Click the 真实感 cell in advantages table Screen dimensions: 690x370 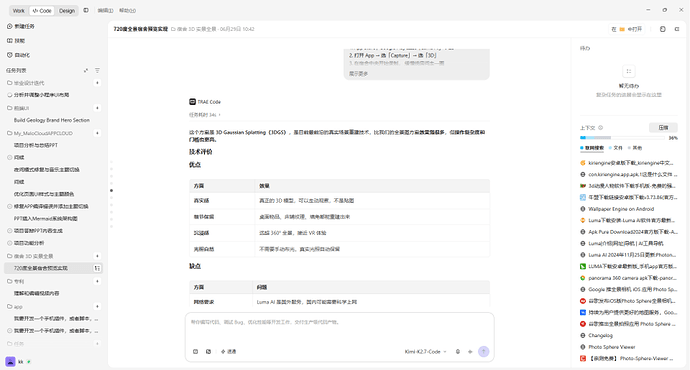pyautogui.click(x=222, y=201)
